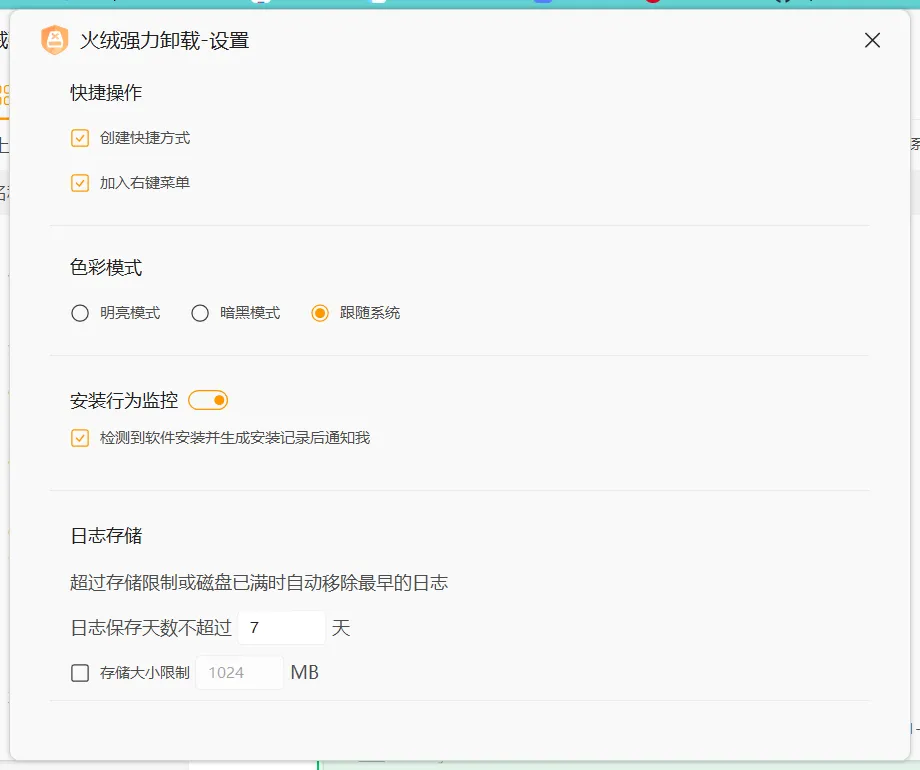Click the 火绒强力卸载-设置 title text
The width and height of the screenshot is (920, 770).
164,40
